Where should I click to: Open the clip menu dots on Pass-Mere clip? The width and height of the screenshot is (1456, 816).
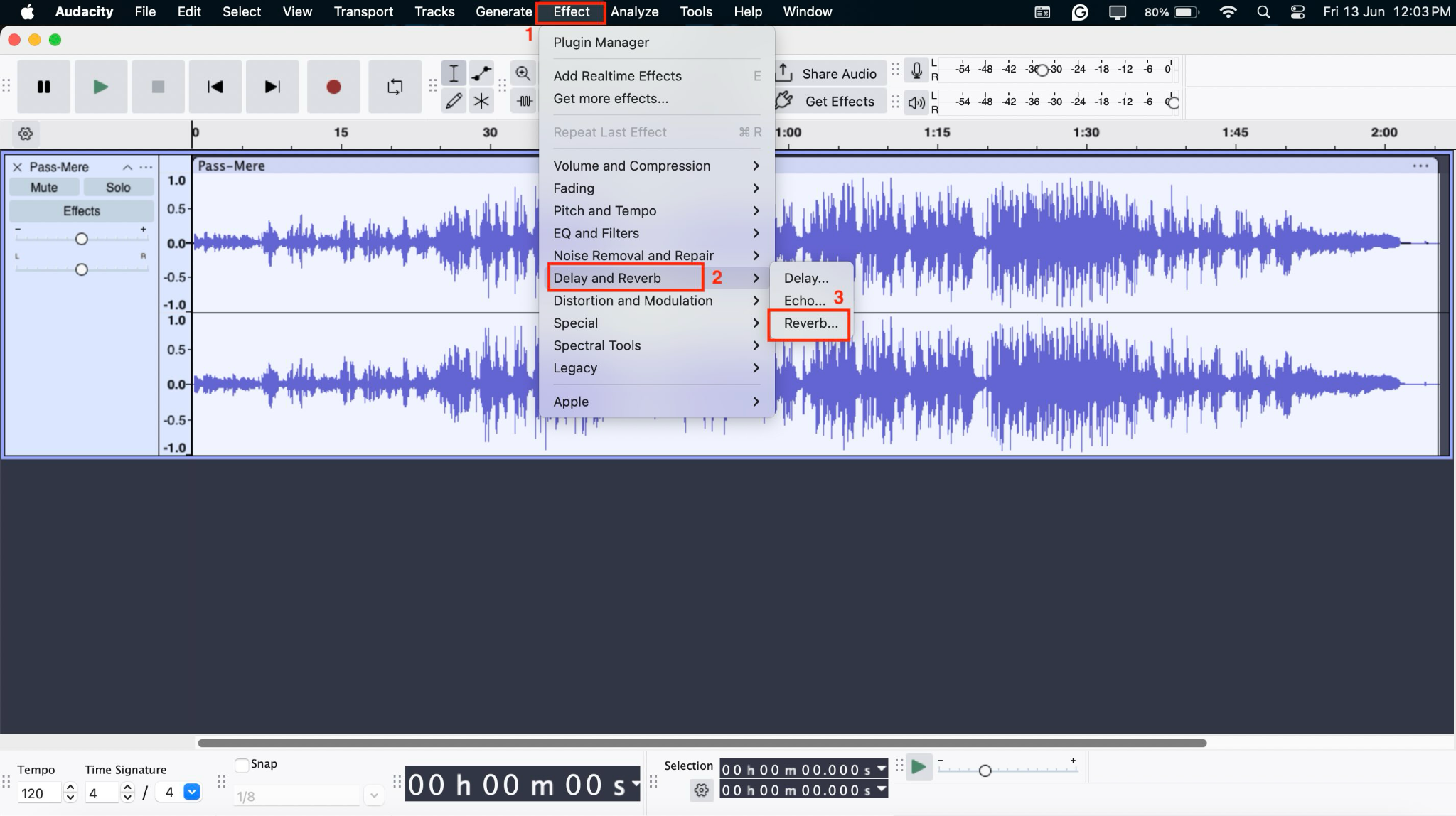(1420, 166)
